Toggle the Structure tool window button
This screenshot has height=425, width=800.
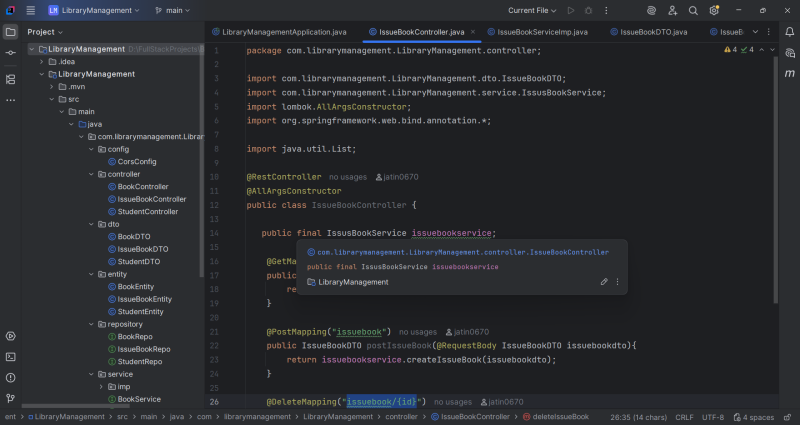tap(10, 79)
